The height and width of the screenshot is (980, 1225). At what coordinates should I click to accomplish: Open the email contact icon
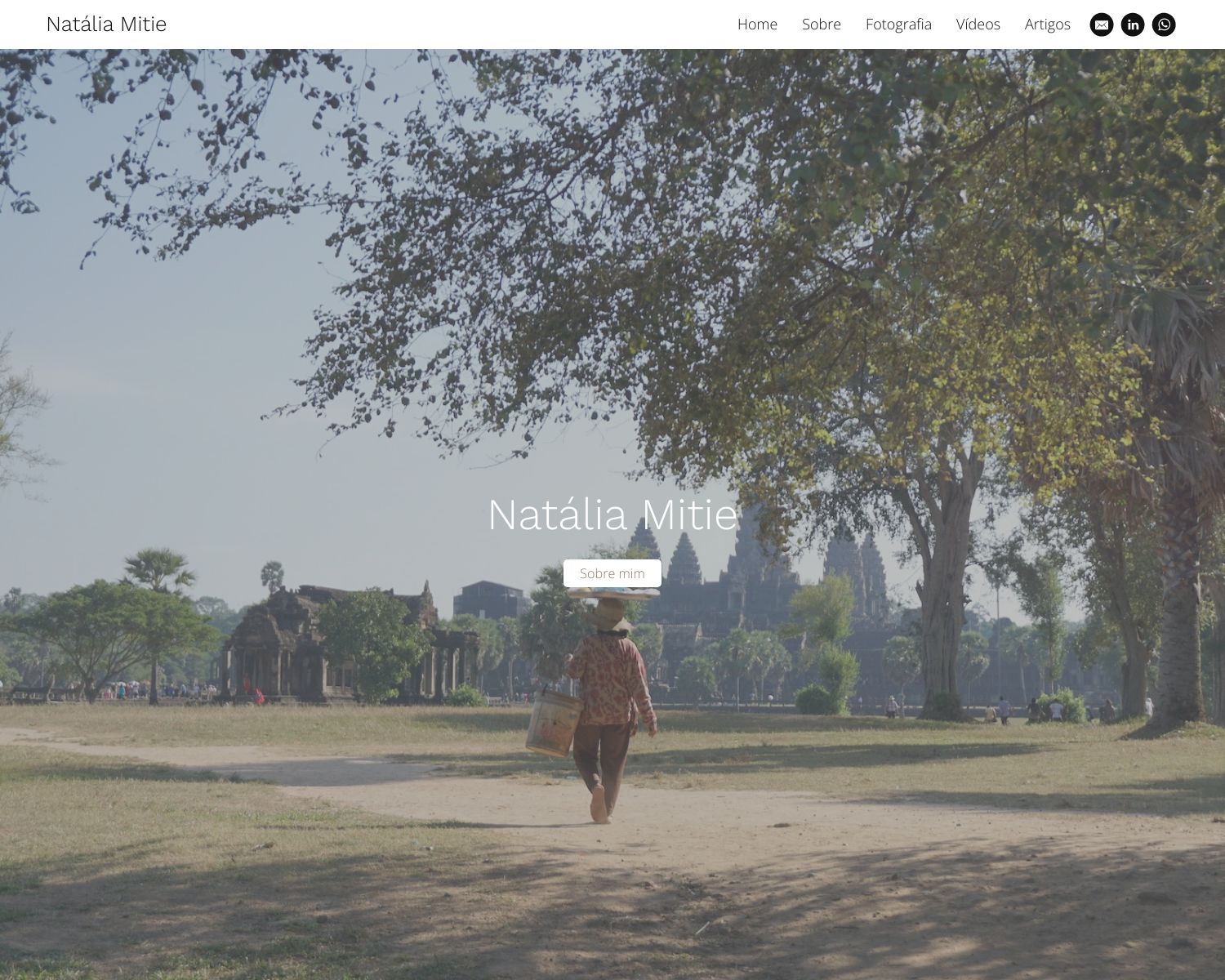point(1101,24)
